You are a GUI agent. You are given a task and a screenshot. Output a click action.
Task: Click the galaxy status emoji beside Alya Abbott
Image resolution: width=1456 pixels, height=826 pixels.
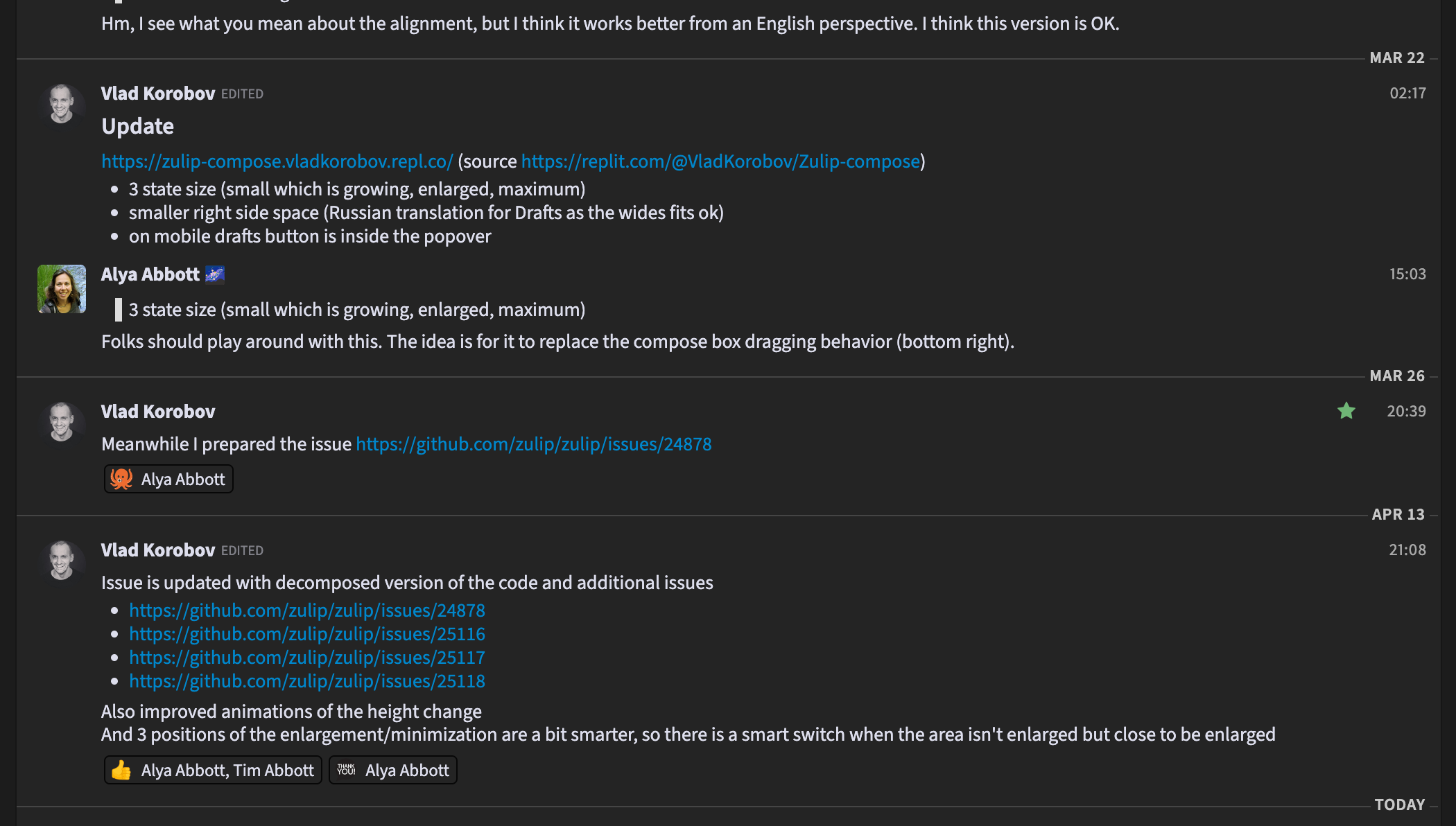214,274
